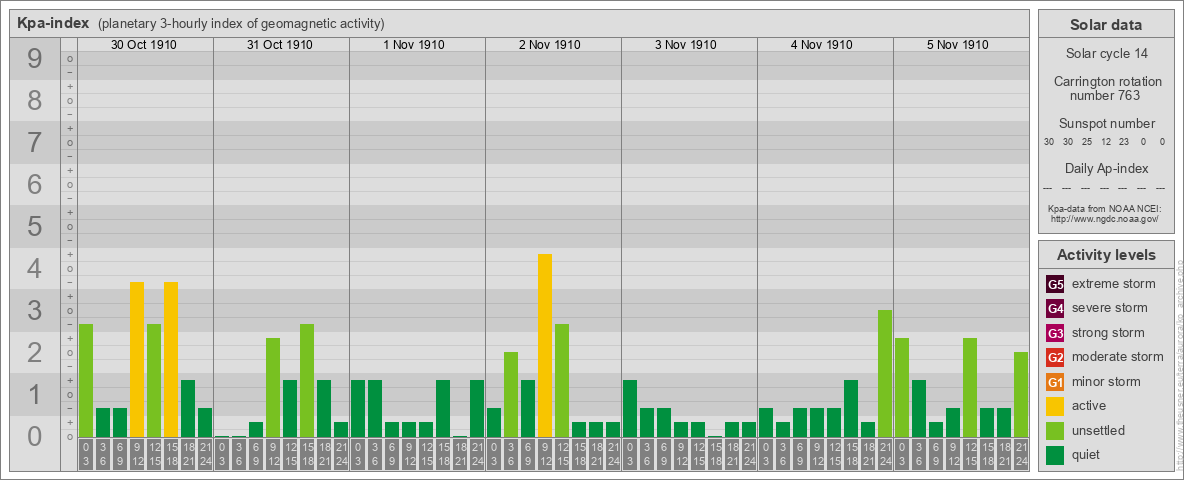The image size is (1184, 480).
Task: Click the light green 3-6 bar on 2 Nov 1910
Action: (510, 395)
